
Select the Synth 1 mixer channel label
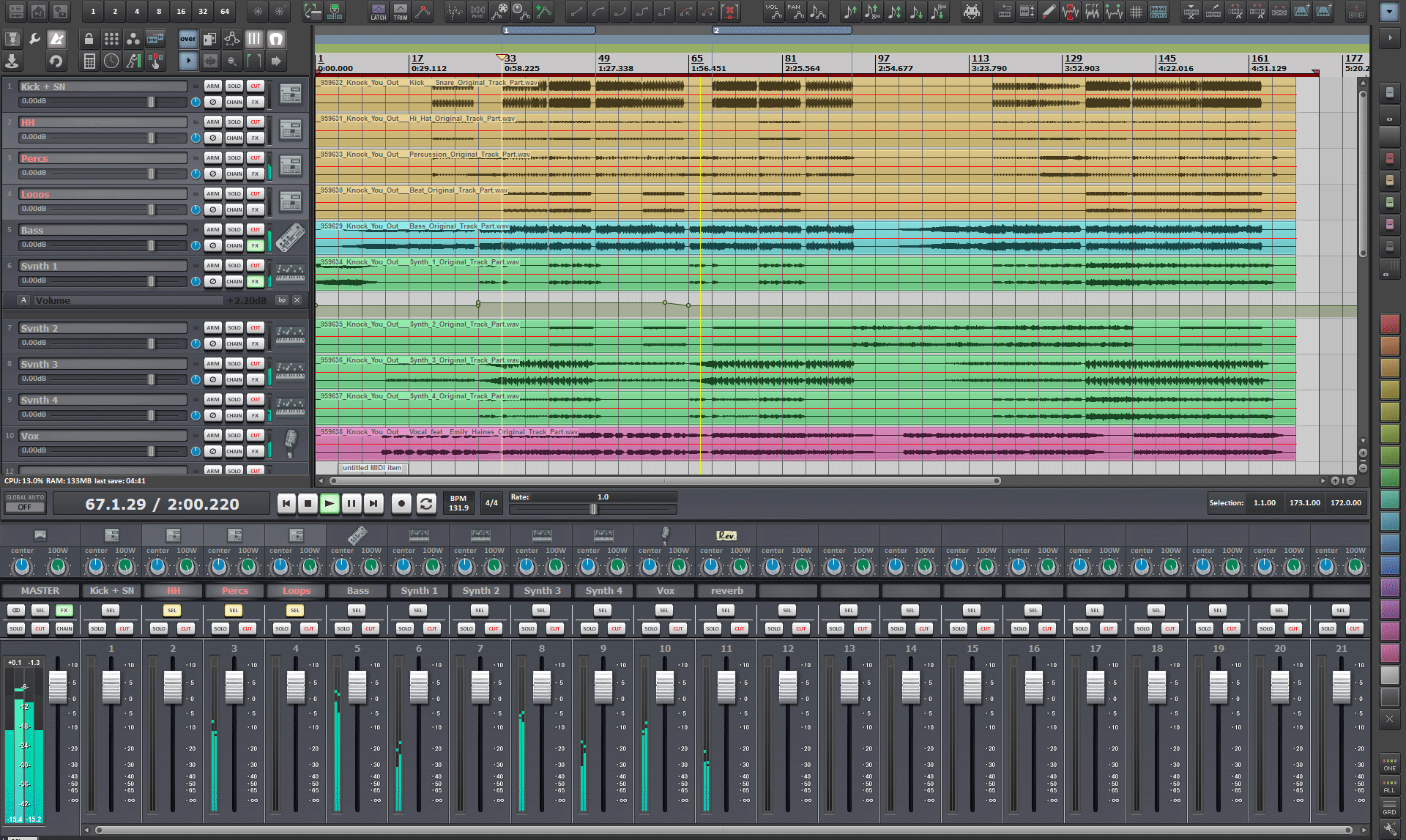420,590
